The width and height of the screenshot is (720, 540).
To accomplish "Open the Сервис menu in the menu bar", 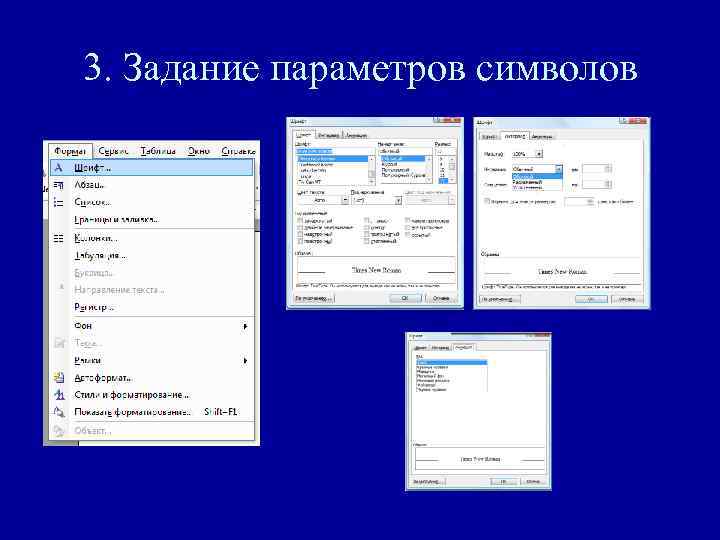I will (x=113, y=151).
